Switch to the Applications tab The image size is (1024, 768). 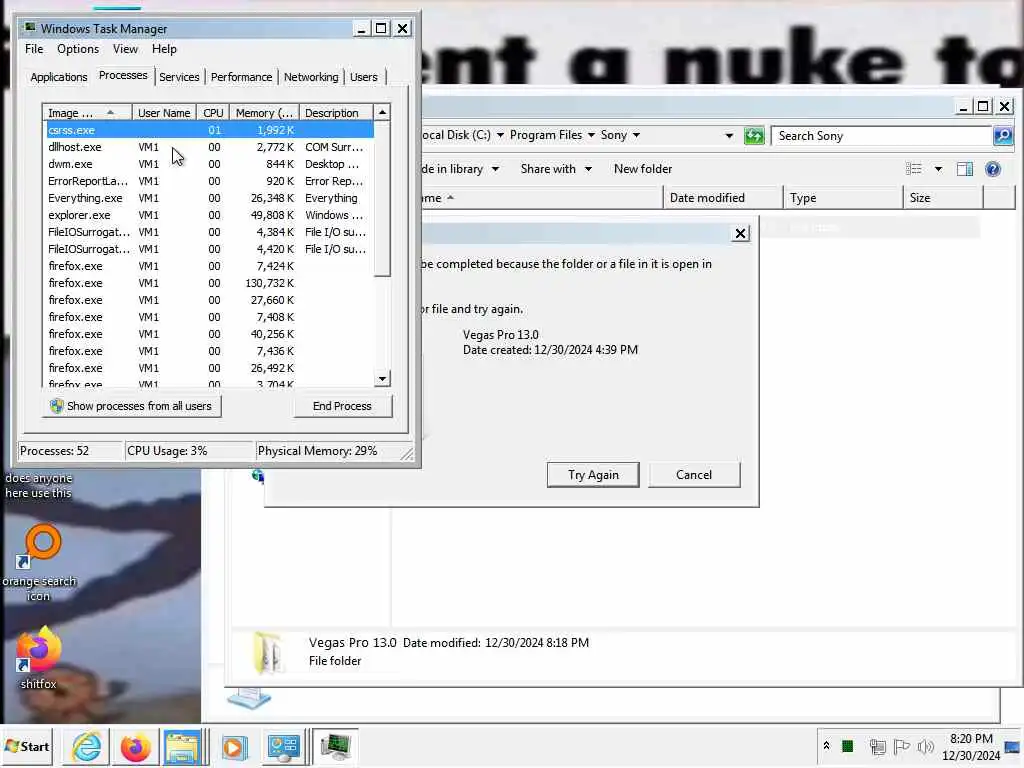[x=59, y=77]
